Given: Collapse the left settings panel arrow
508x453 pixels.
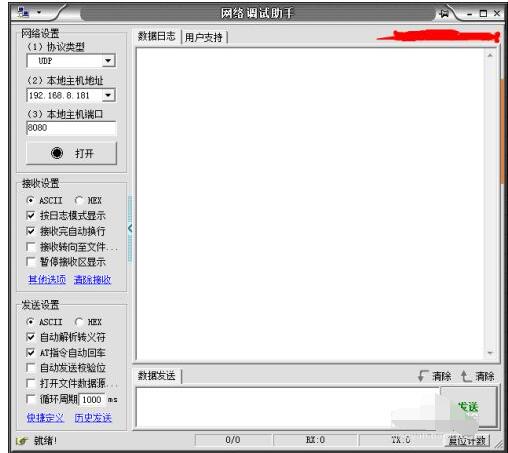Looking at the screenshot, I should pyautogui.click(x=130, y=229).
